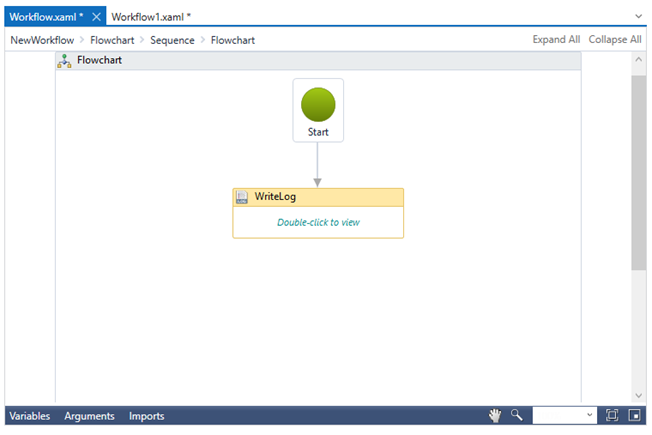The image size is (652, 435).
Task: Close the Workflow.xaml tab
Action: (x=96, y=17)
